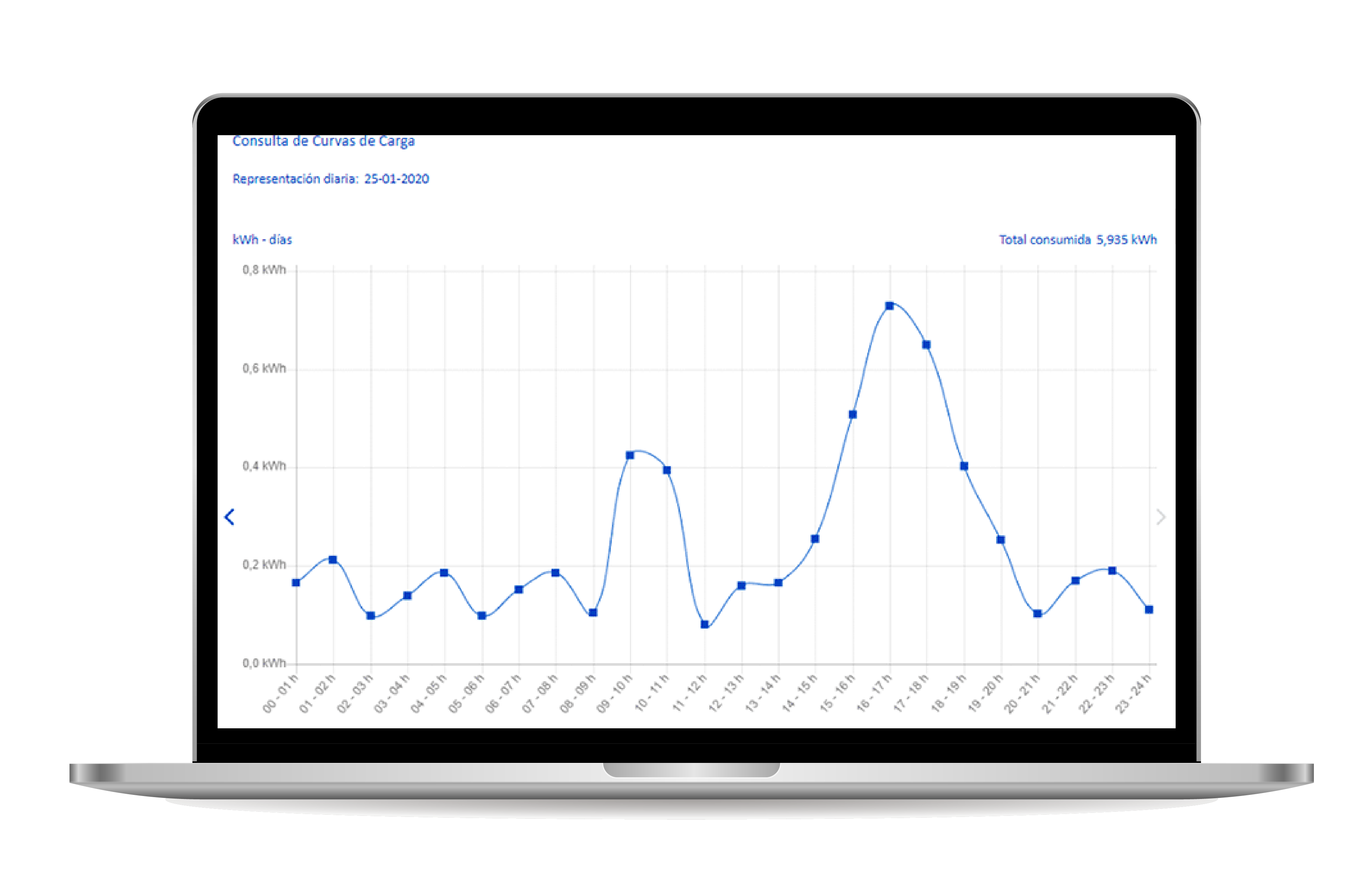1372x892 pixels.
Task: Click the 20 - 21 h data point
Action: click(1038, 614)
